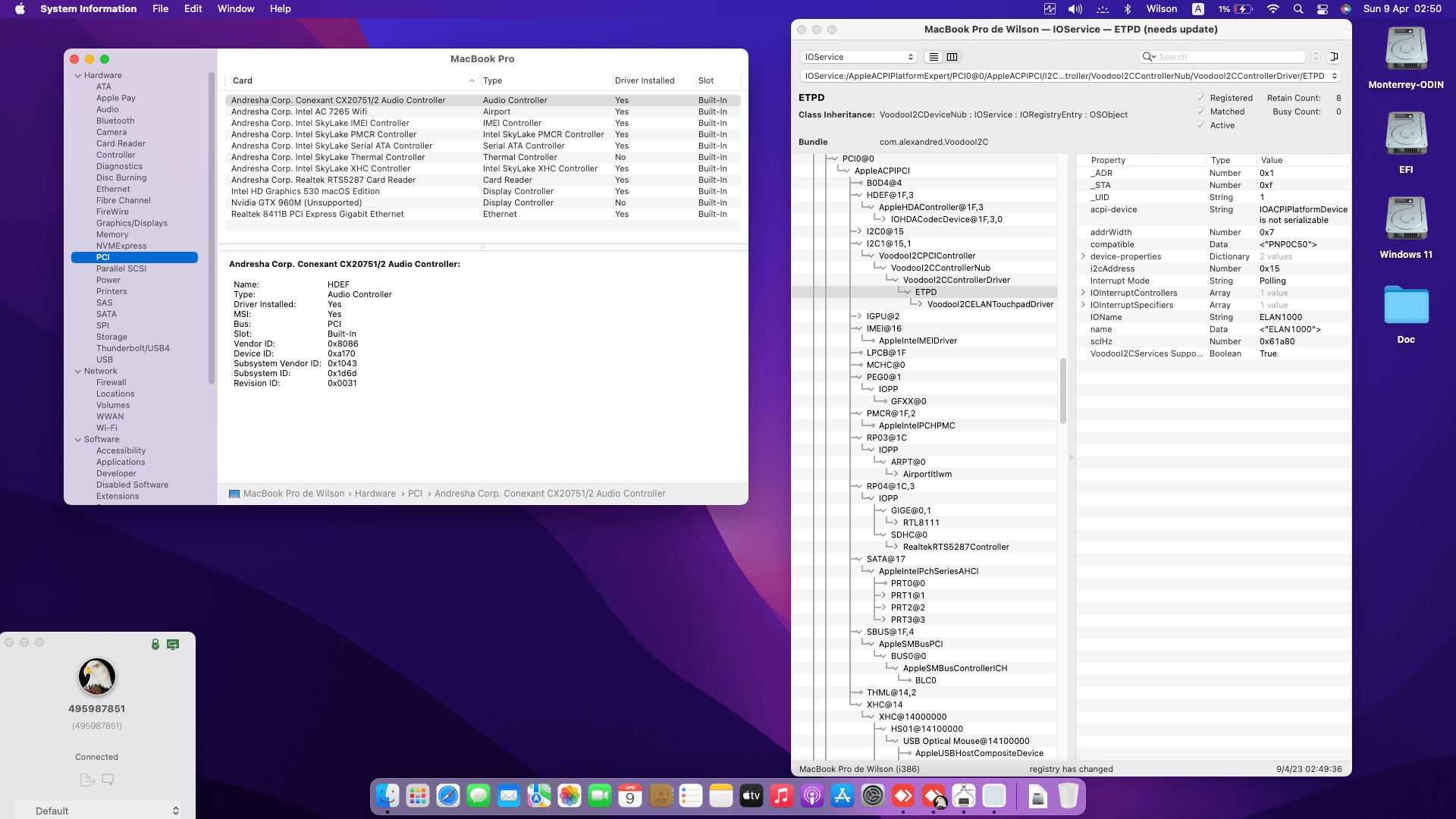Toggle the Matched checkbox for ETPD
Screen dimensions: 1456x819
pos(1201,111)
